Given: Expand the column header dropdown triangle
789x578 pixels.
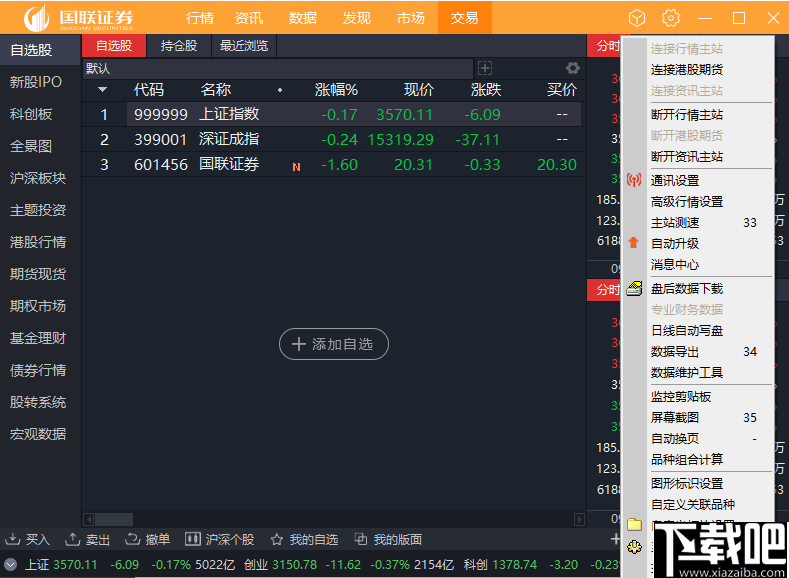Looking at the screenshot, I should click(103, 90).
